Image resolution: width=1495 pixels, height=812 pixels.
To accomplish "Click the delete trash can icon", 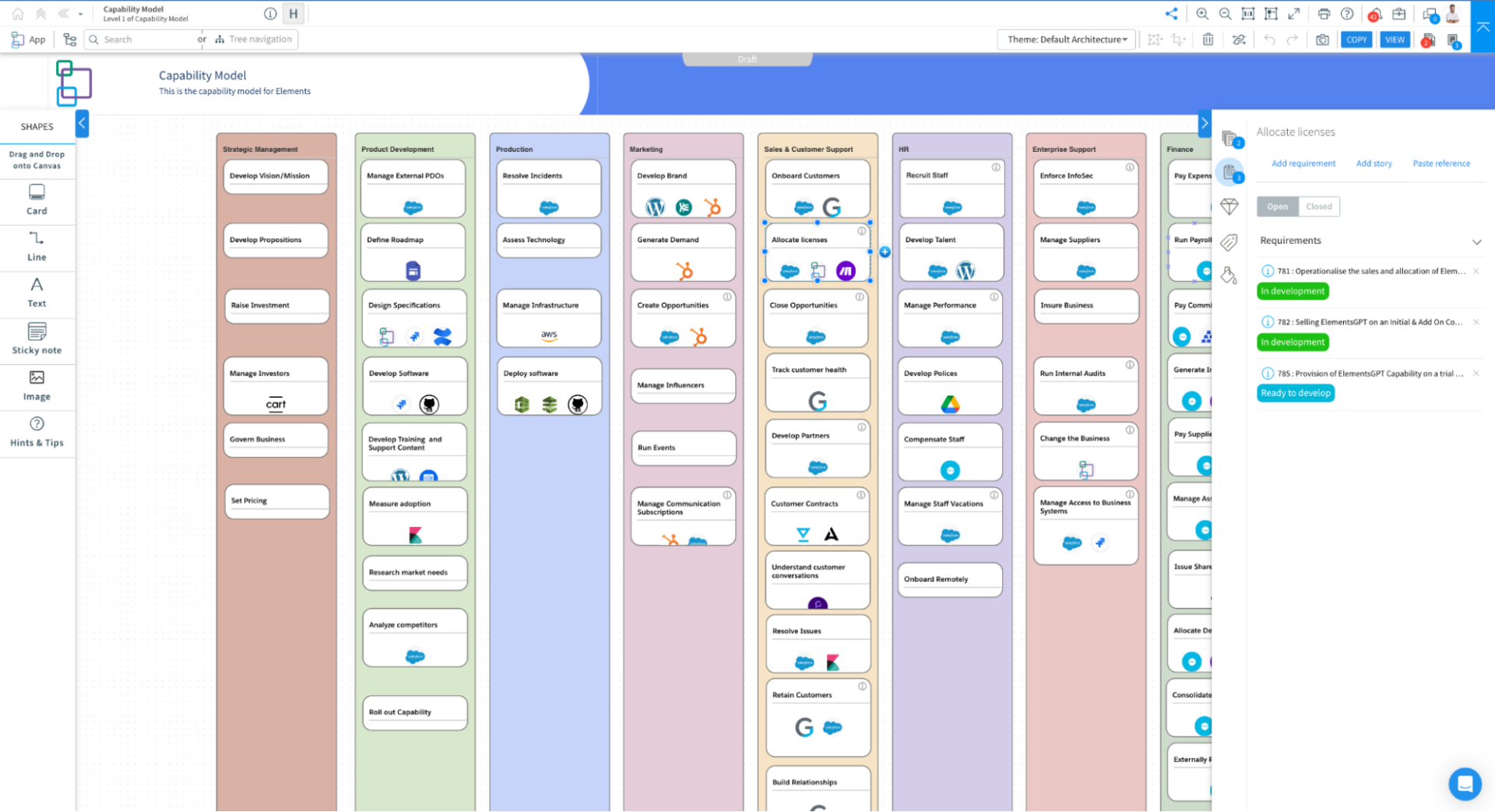I will point(1208,40).
